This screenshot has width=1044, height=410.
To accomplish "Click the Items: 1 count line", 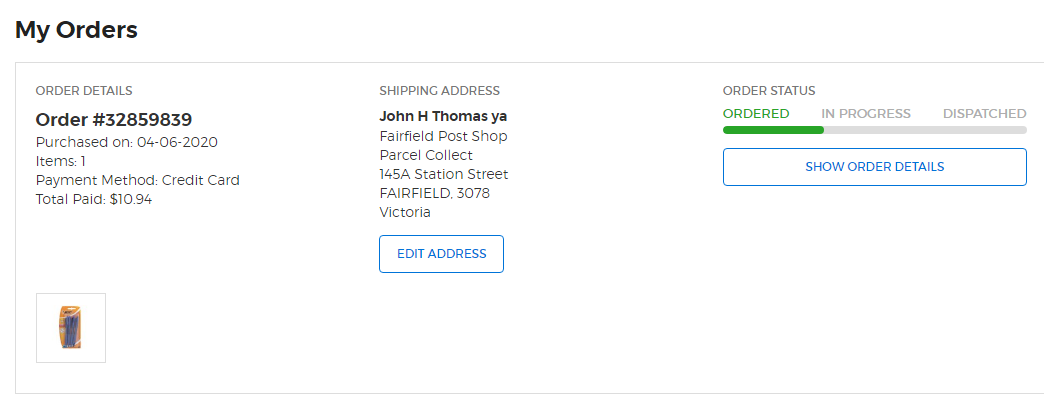I will pos(61,161).
